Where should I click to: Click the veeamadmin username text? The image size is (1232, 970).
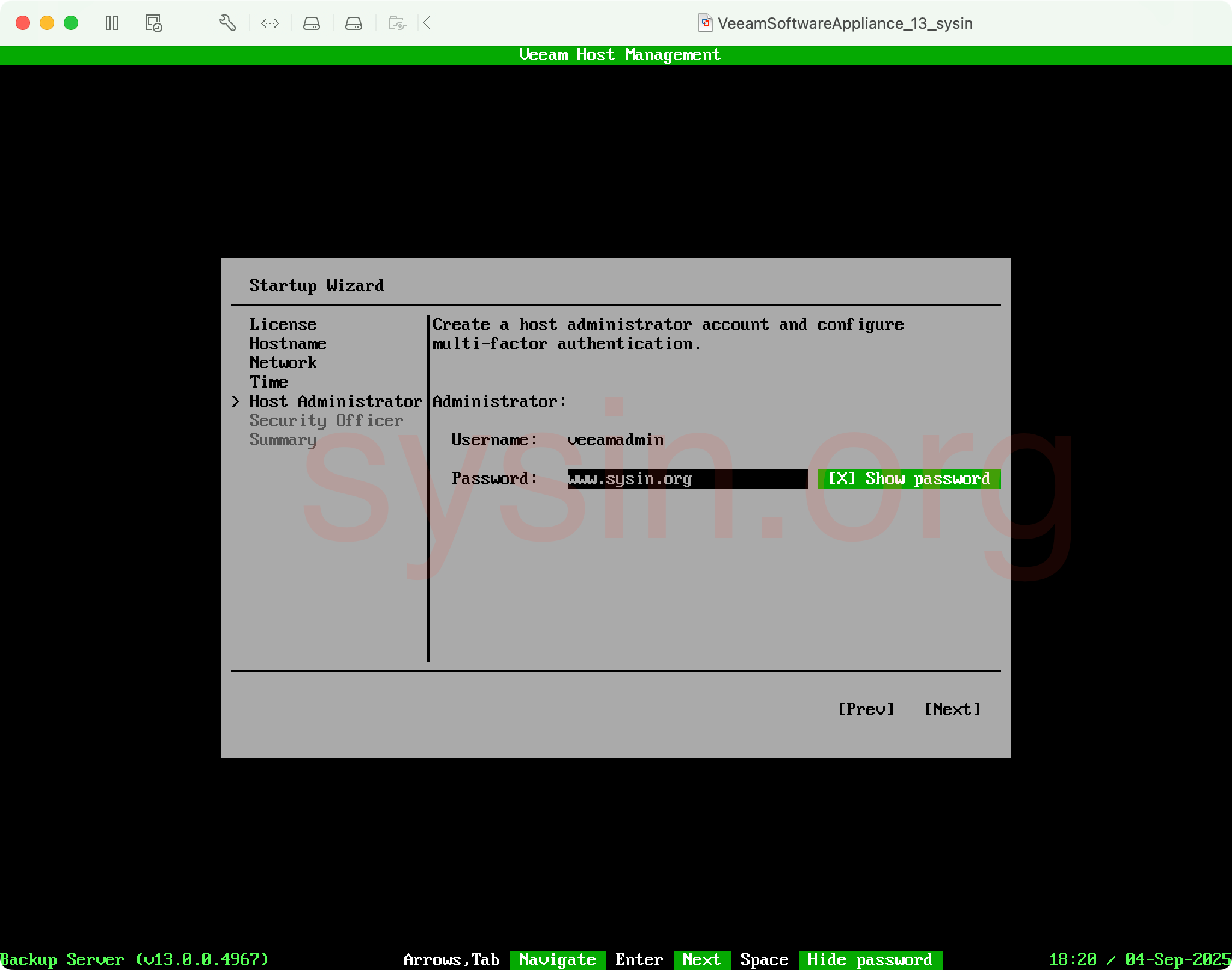pos(615,439)
